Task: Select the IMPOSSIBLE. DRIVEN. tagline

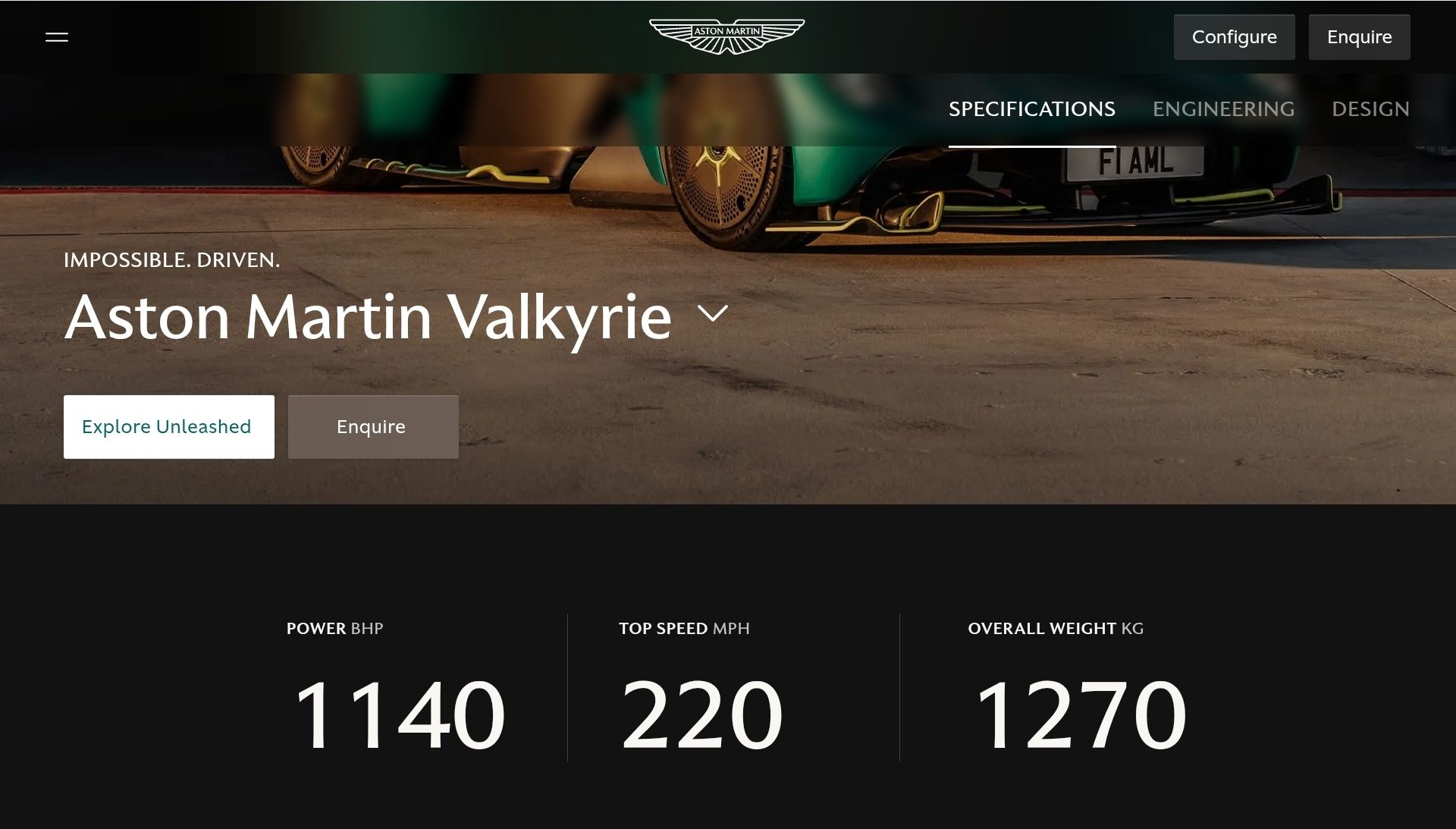Action: 172,260
